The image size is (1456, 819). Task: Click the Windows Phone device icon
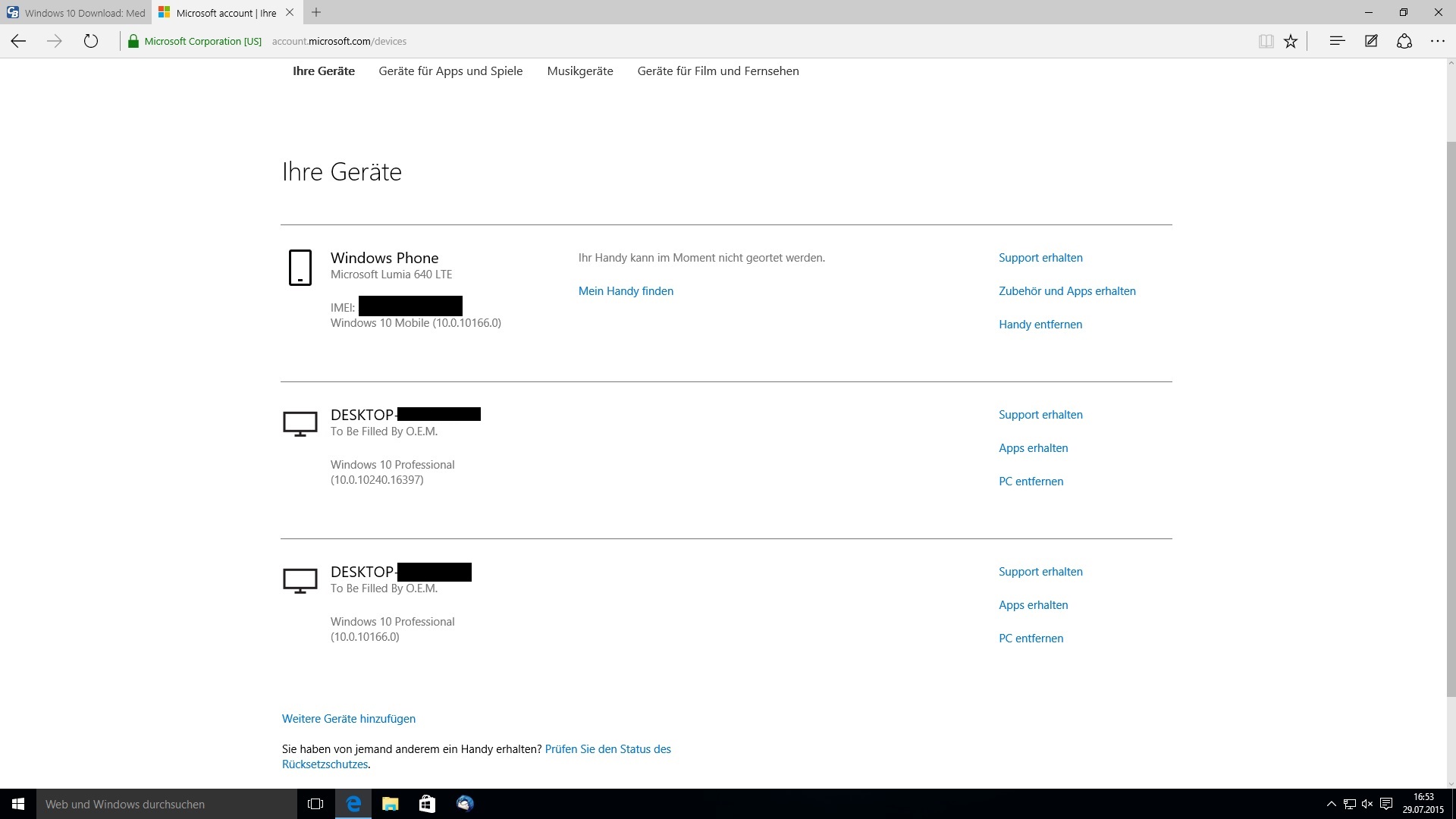tap(300, 268)
